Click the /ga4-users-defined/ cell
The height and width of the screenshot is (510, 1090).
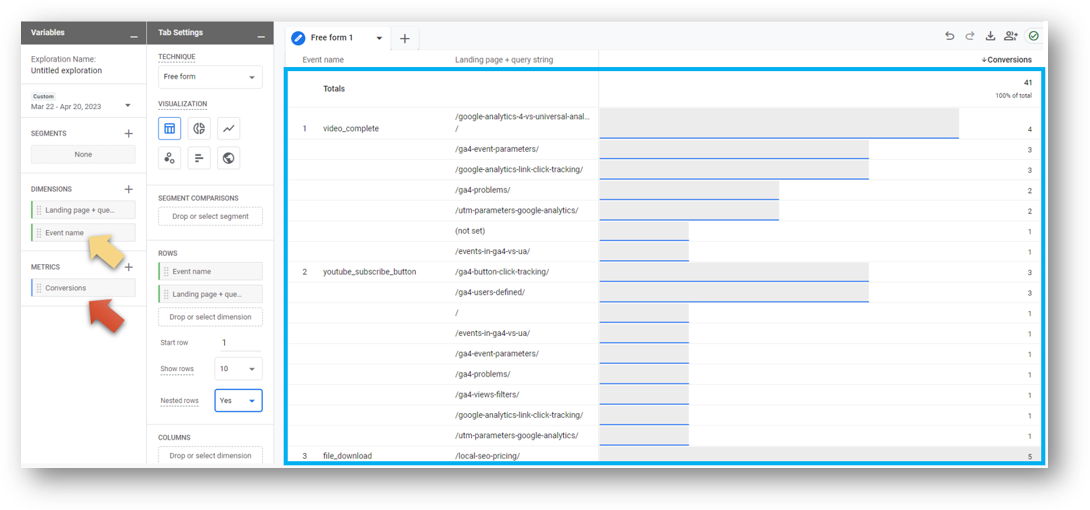coord(489,293)
